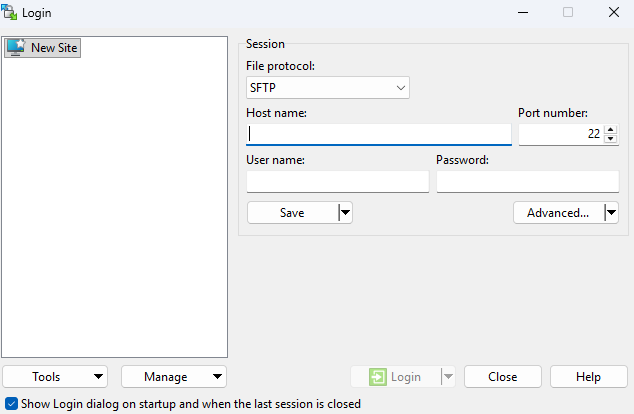Select New Site in the site tree
The image size is (634, 414).
tap(53, 47)
